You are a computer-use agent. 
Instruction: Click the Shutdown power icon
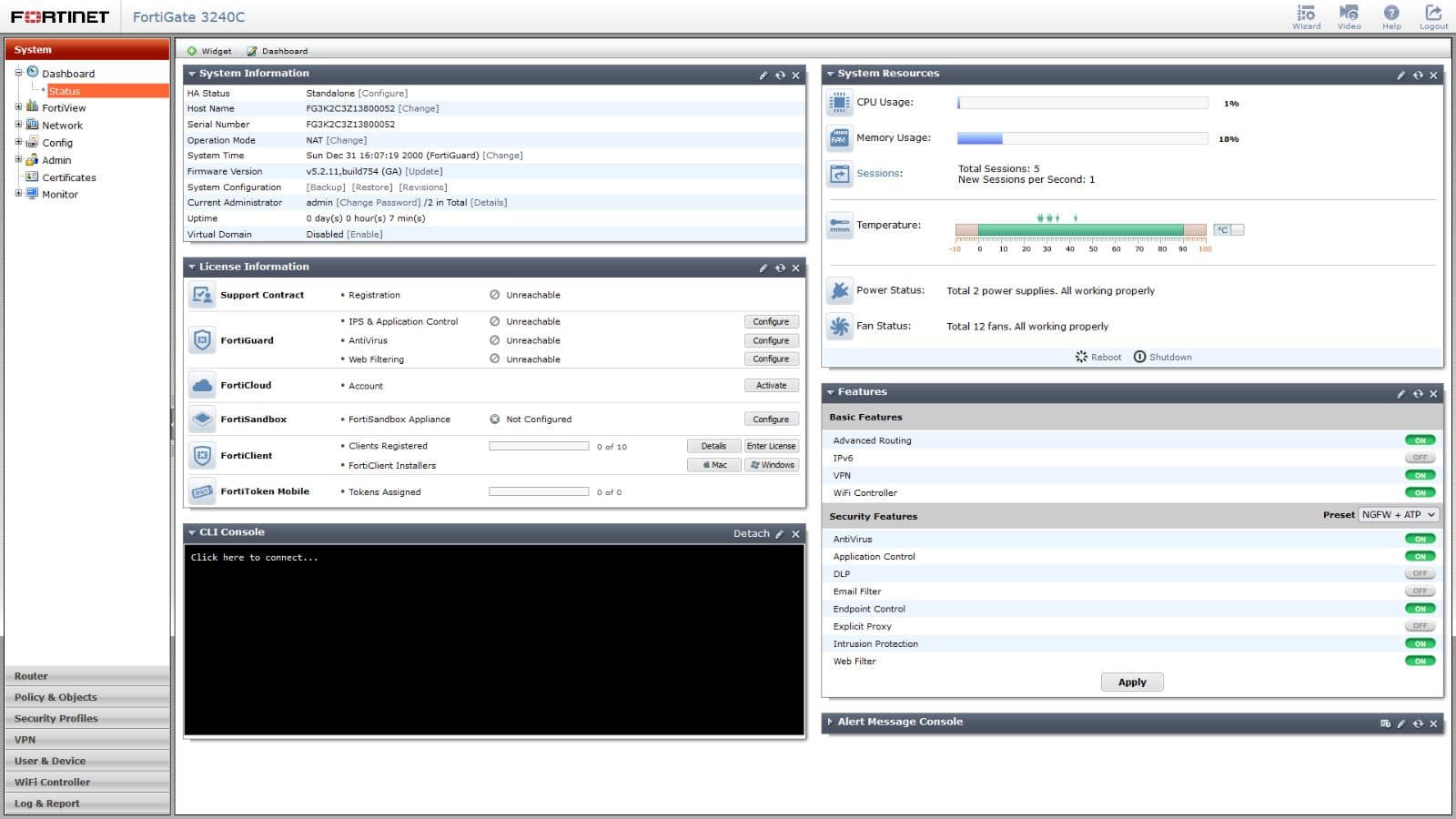[1139, 357]
